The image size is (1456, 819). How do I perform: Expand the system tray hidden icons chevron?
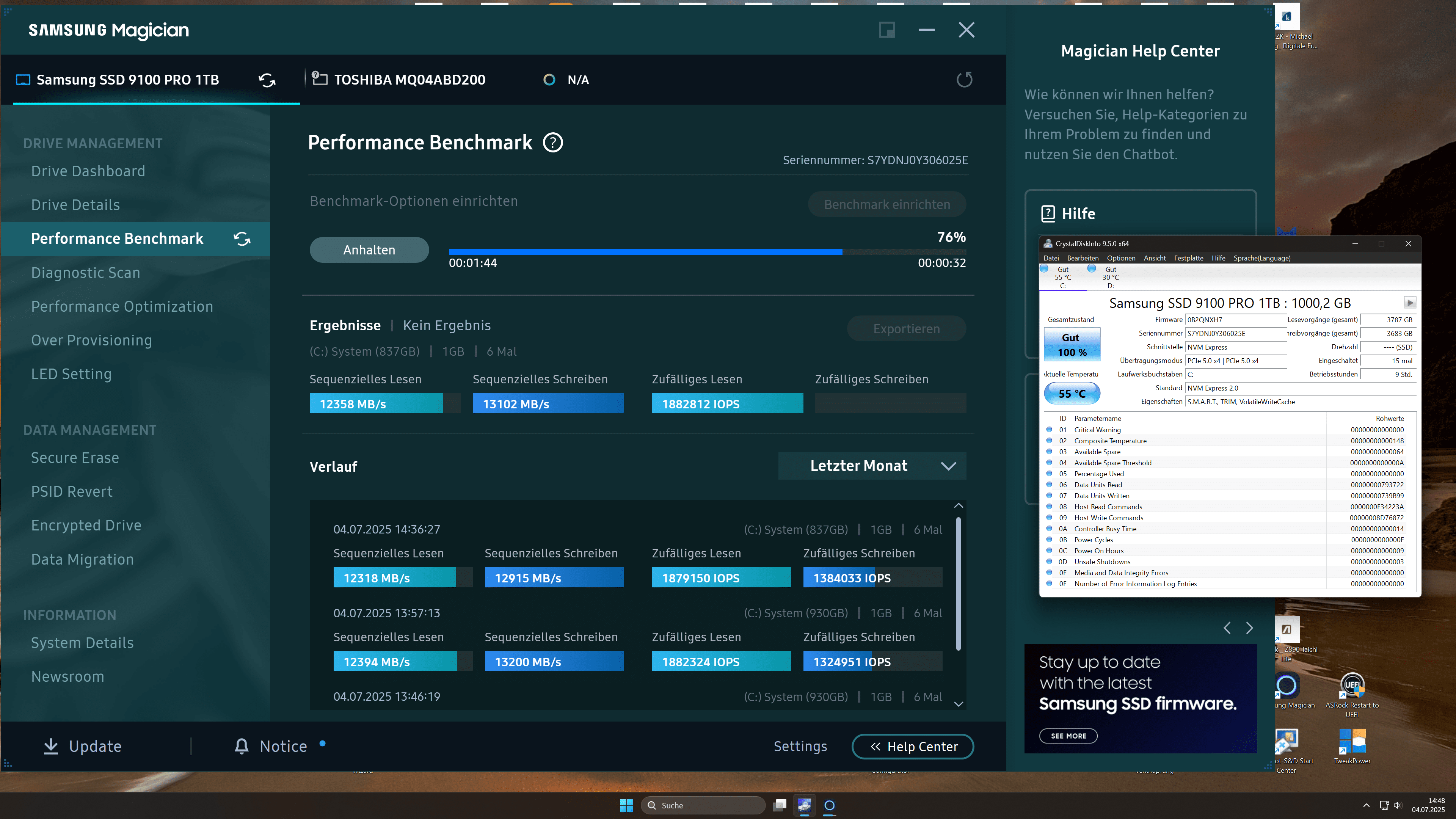coord(1366,805)
